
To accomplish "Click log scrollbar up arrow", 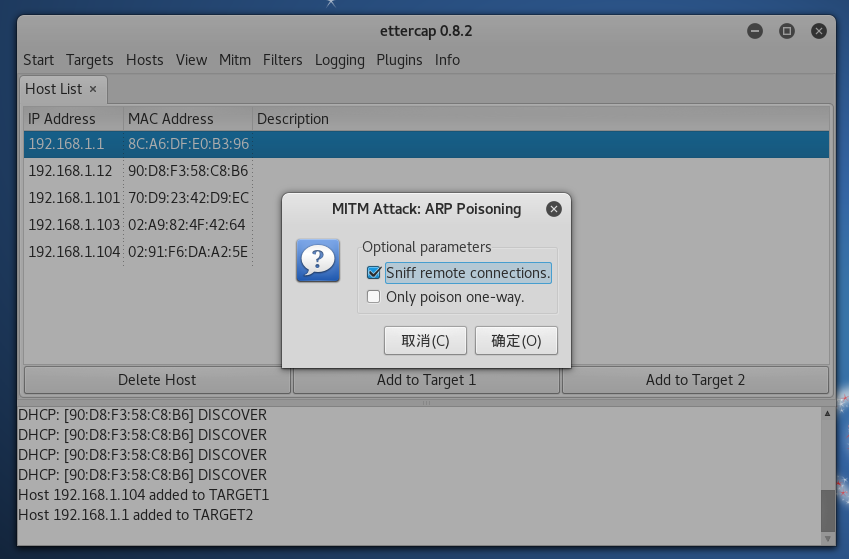I will (x=827, y=414).
